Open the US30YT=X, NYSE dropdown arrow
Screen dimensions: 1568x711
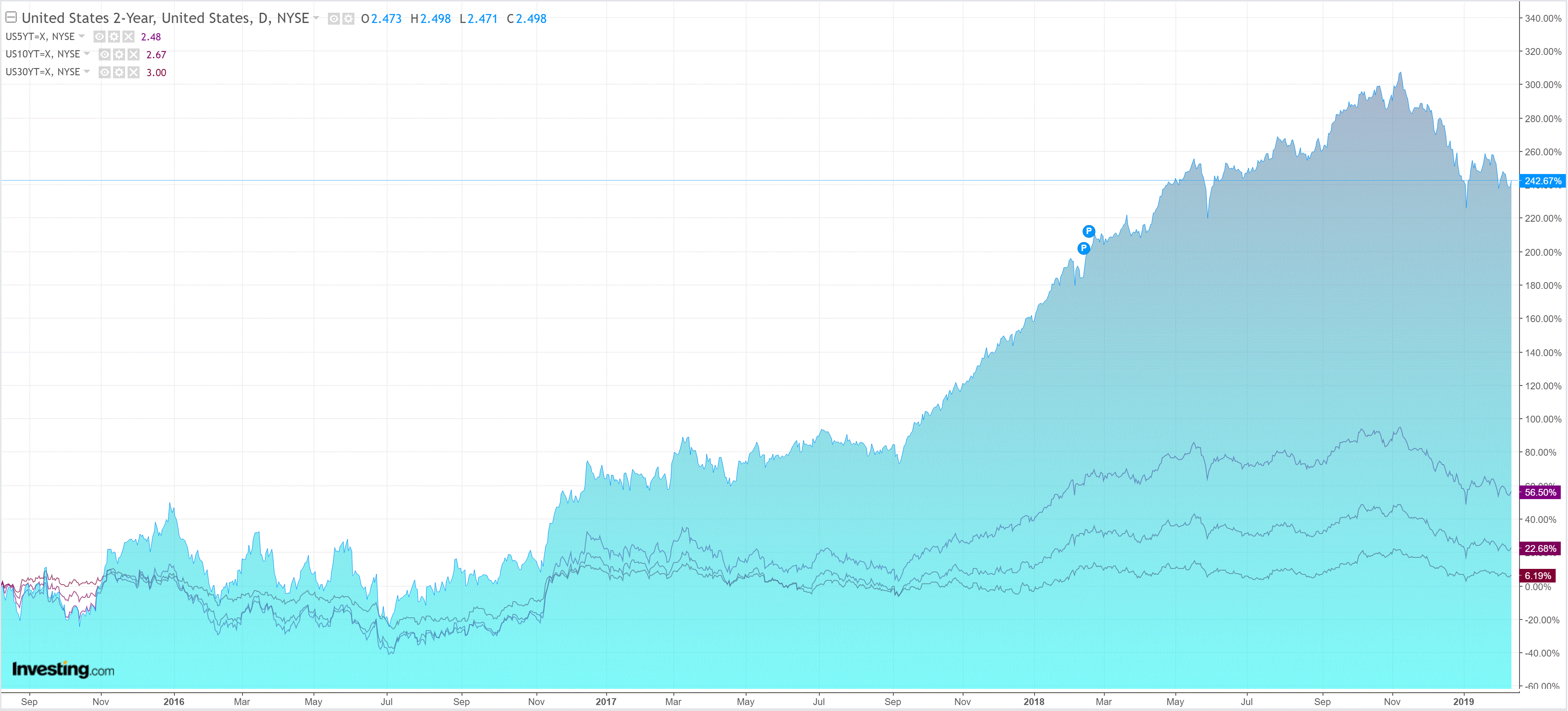(x=87, y=71)
